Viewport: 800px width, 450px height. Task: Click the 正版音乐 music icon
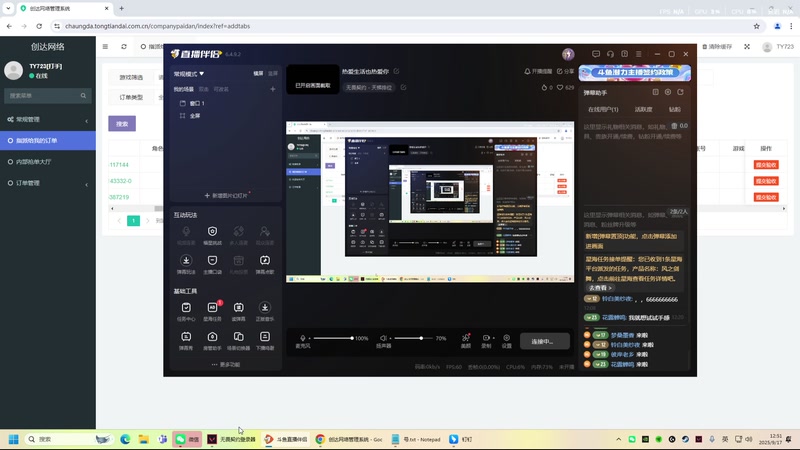pyautogui.click(x=265, y=308)
